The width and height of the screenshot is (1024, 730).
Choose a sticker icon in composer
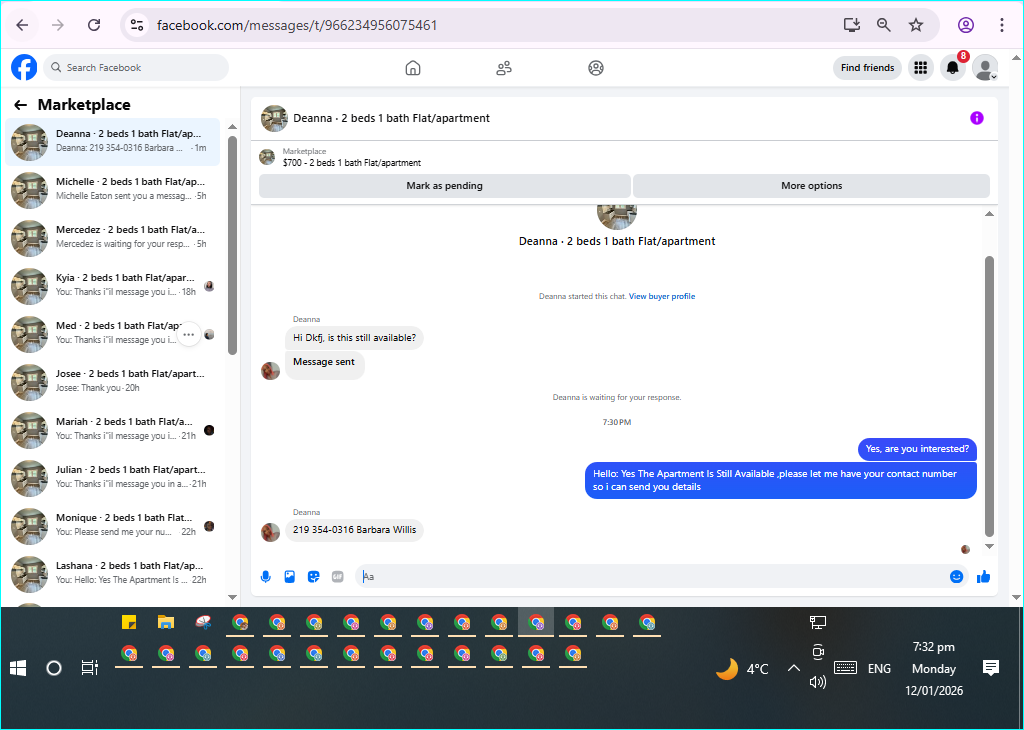313,577
